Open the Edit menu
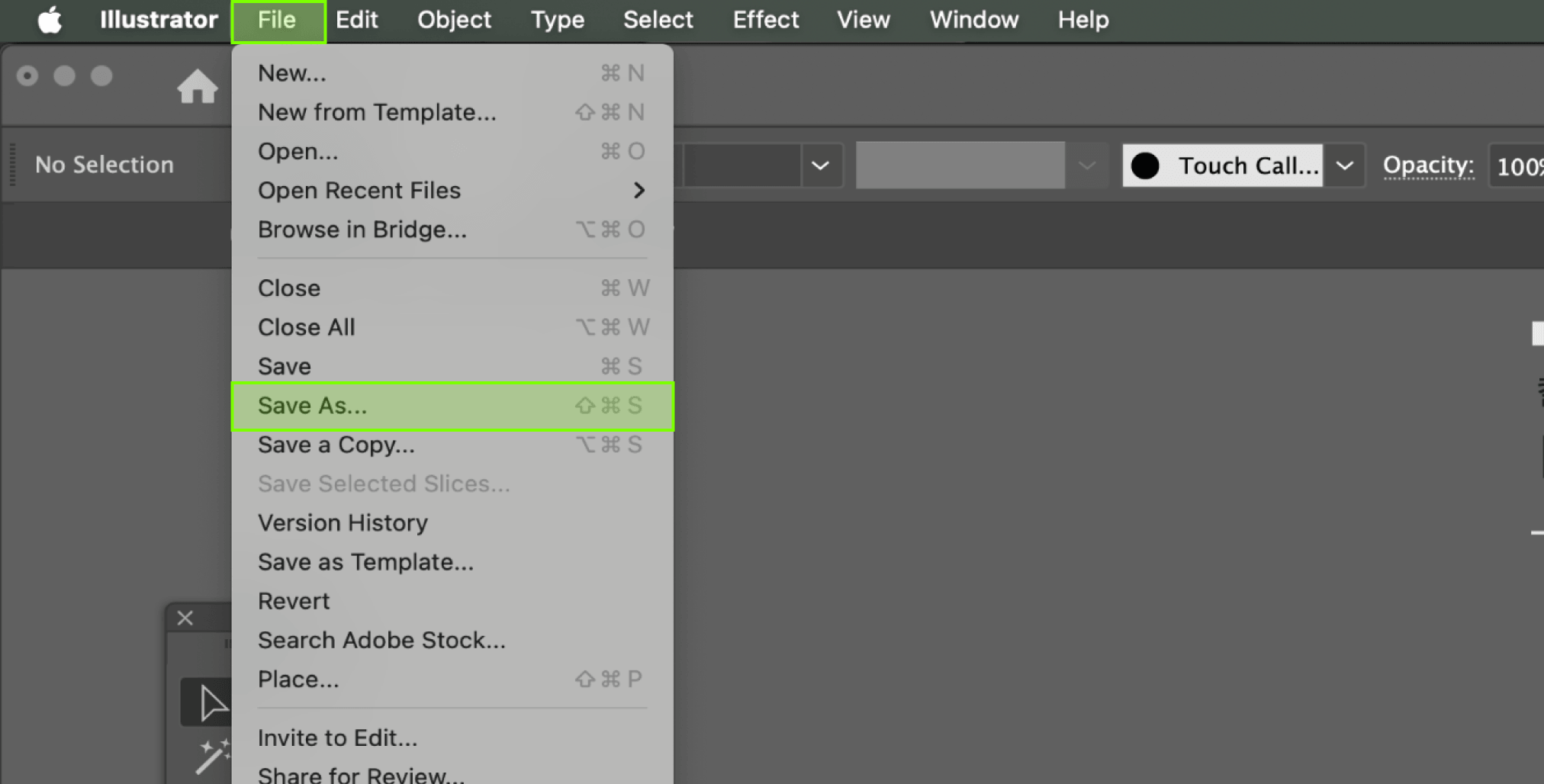This screenshot has height=784, width=1544. [x=356, y=20]
